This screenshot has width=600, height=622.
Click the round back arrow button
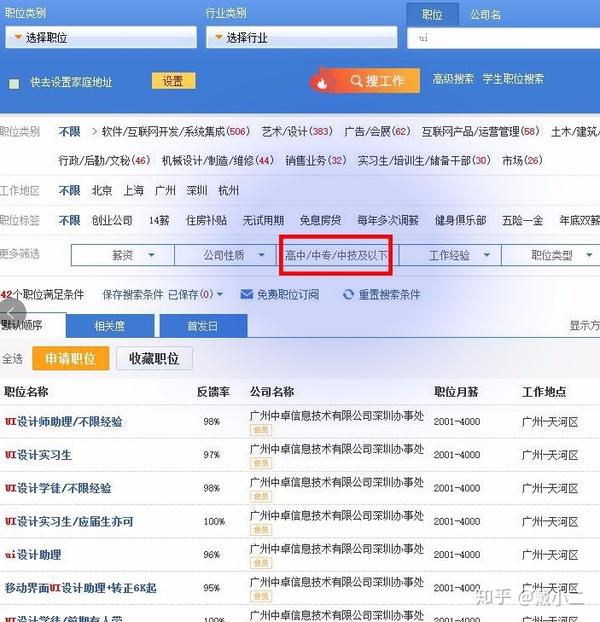[x=12, y=313]
